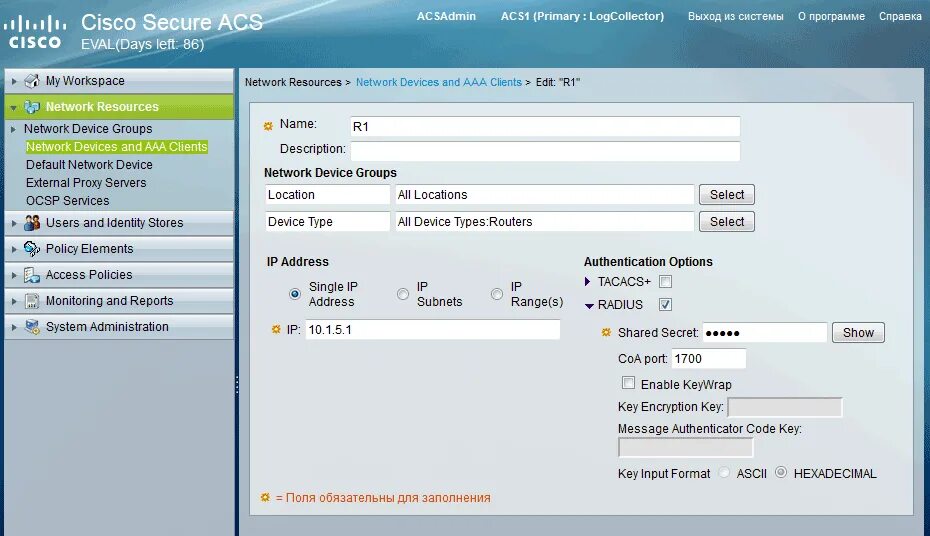Select Network Devices and AAA Clients item
The height and width of the screenshot is (536, 930).
(x=116, y=146)
